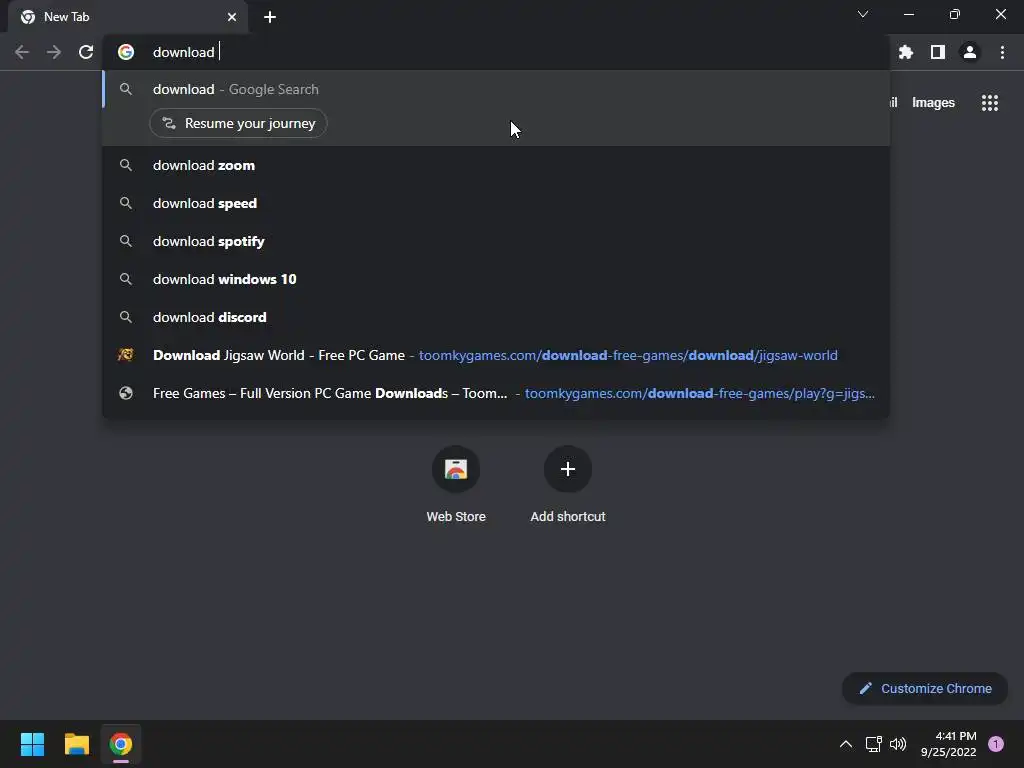Open the tab search chevron
Viewport: 1024px width, 768px height.
(x=863, y=14)
